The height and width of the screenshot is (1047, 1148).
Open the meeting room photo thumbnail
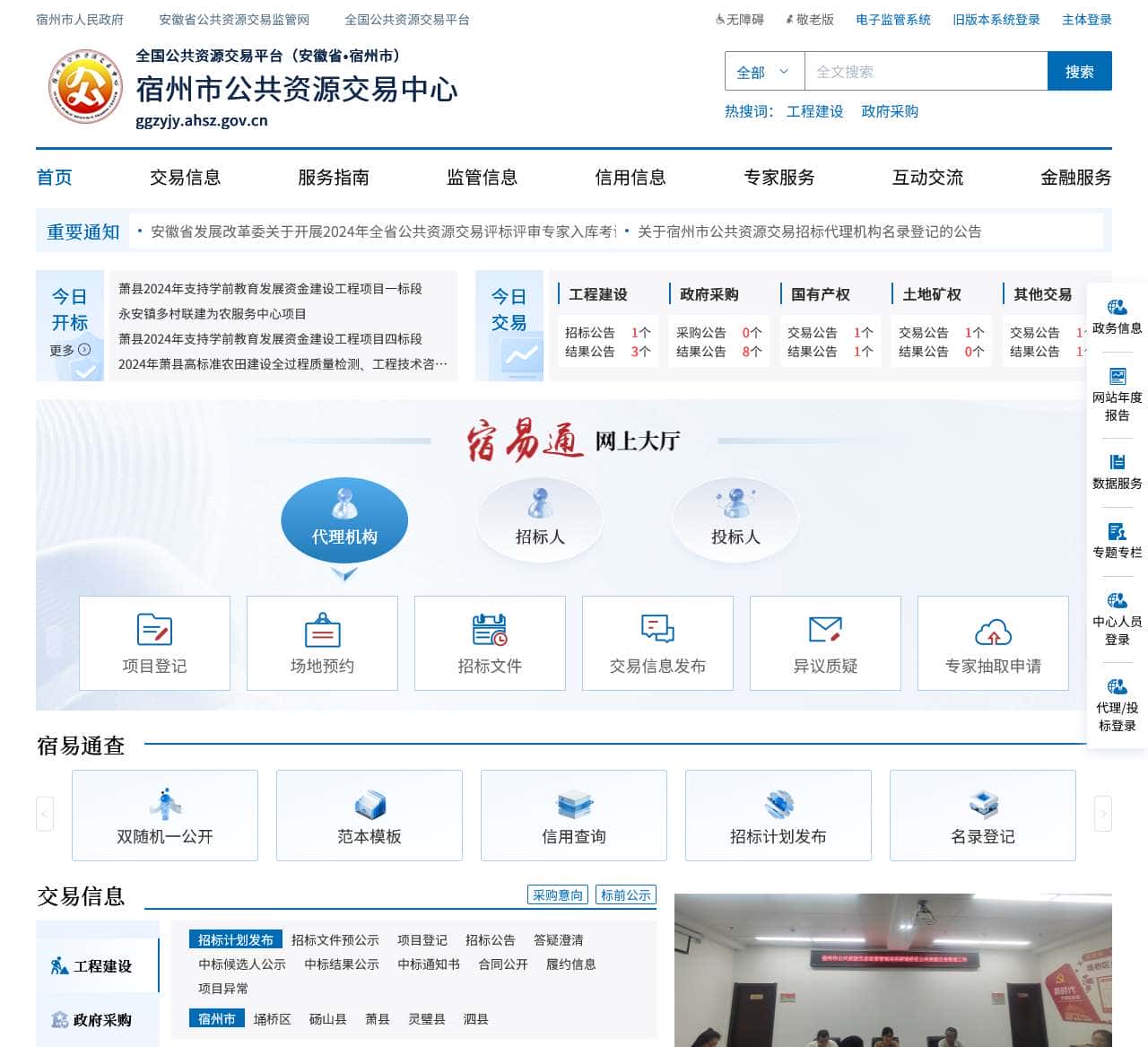tap(893, 970)
